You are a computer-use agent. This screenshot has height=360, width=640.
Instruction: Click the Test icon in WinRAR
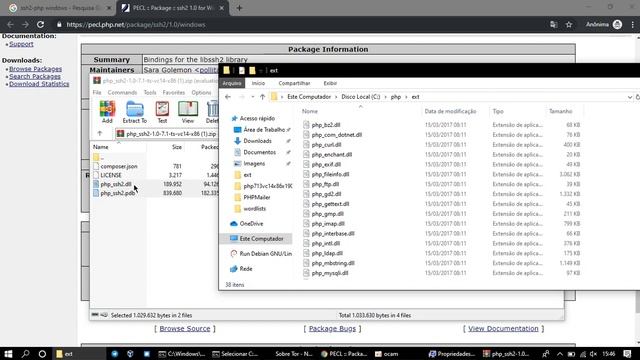[162, 112]
